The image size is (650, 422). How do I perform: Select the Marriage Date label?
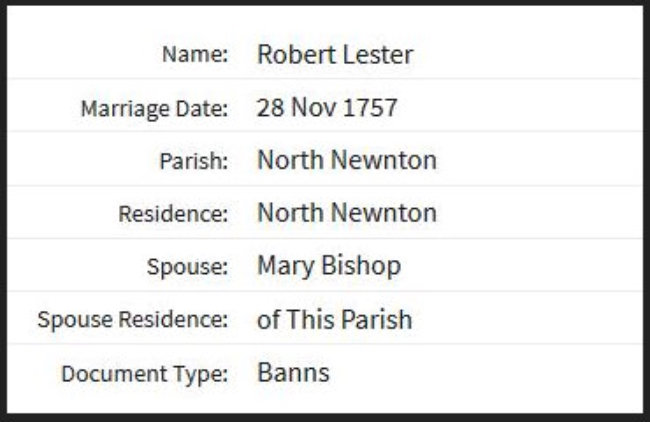point(155,109)
